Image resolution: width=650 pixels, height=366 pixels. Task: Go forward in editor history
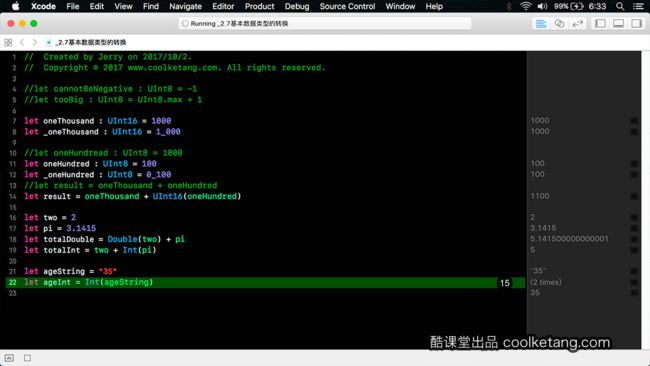tap(34, 42)
